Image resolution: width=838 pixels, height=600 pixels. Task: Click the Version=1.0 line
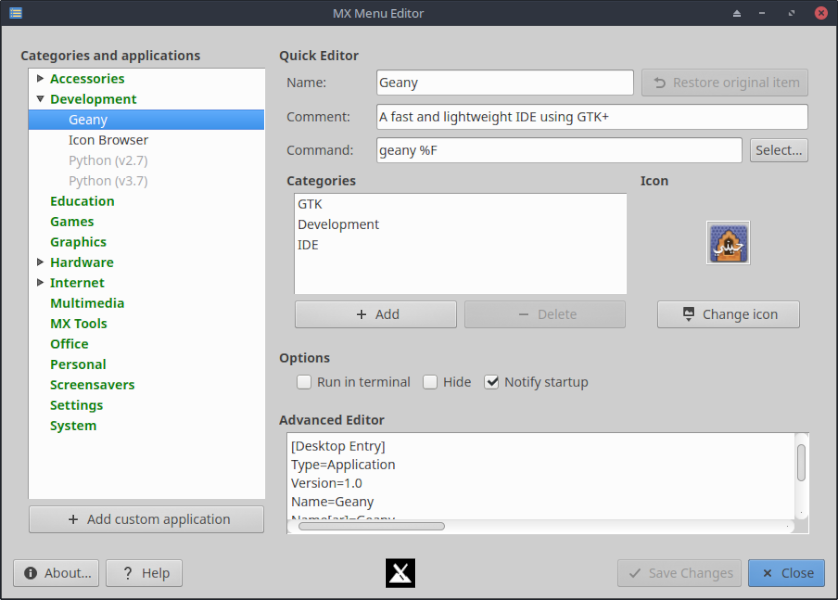coord(327,484)
